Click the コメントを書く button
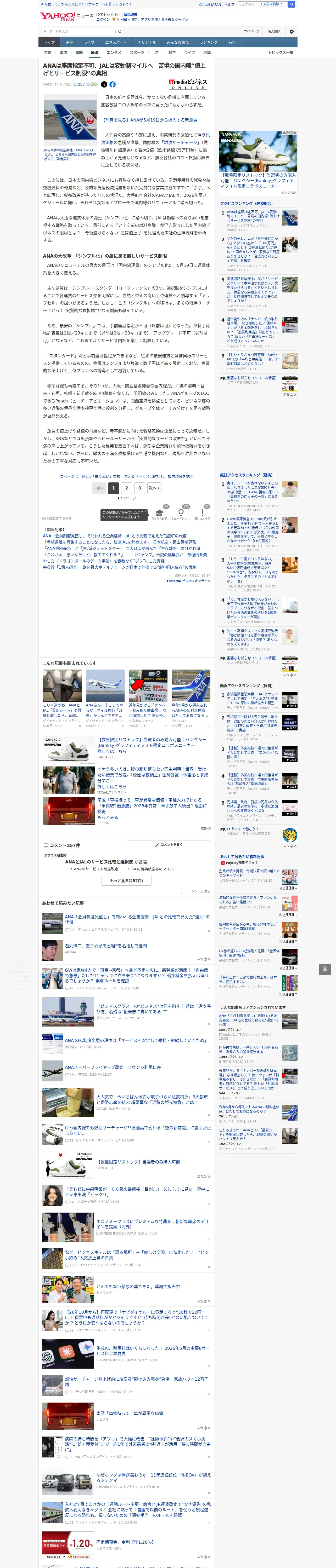This screenshot has height=1568, width=336. coord(169,845)
